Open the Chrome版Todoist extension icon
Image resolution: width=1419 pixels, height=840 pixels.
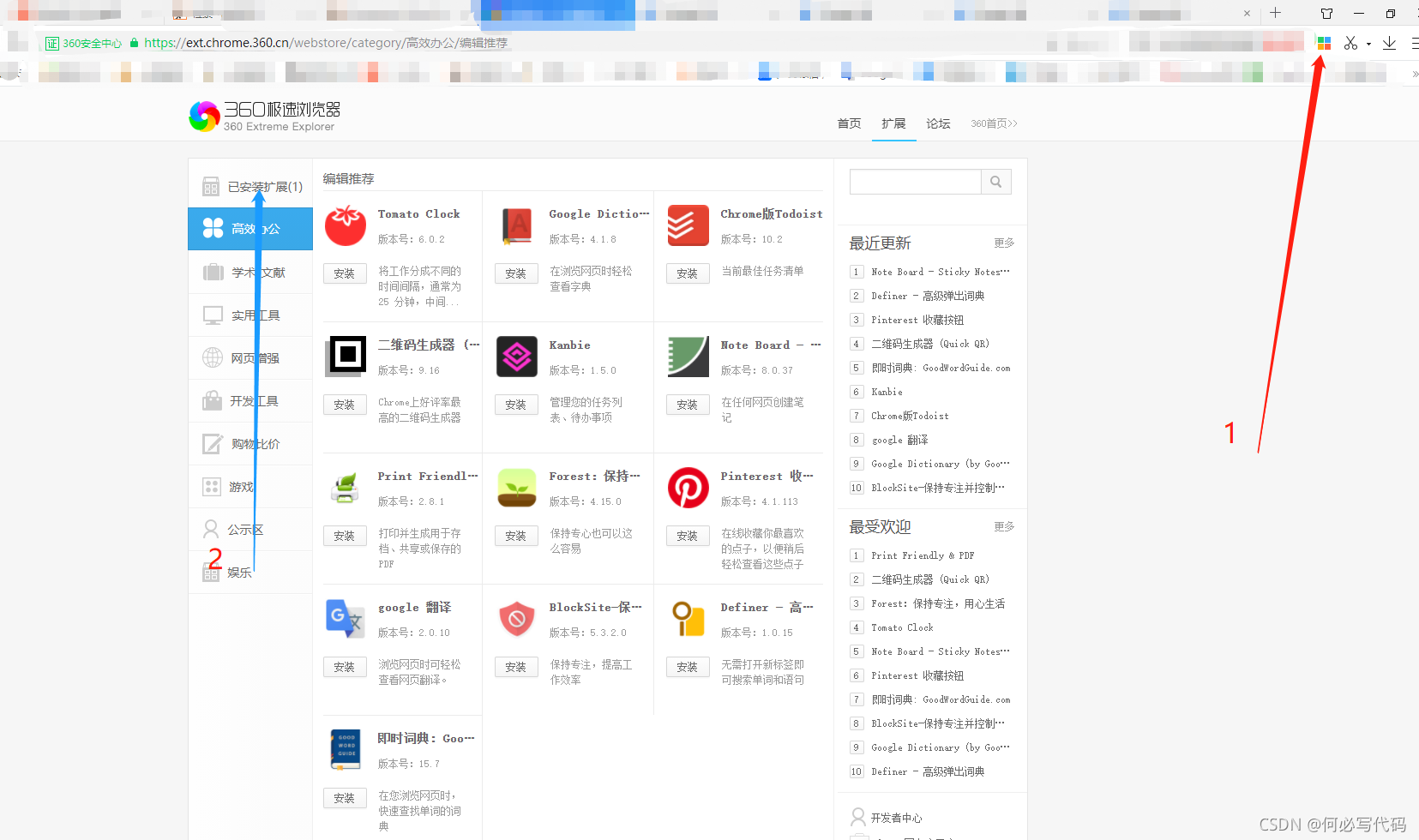(x=688, y=225)
